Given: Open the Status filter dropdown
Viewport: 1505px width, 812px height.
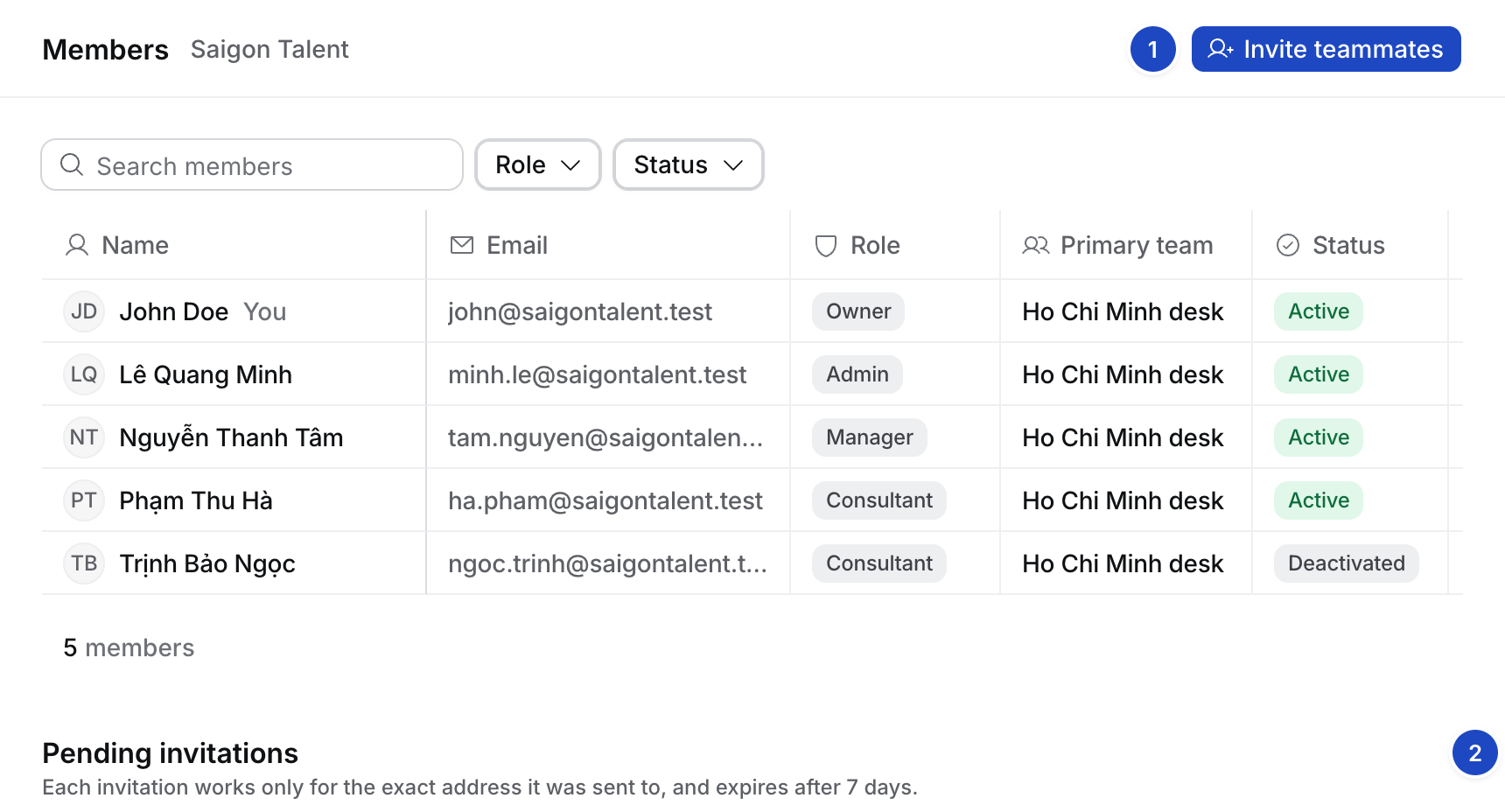Looking at the screenshot, I should pos(688,164).
